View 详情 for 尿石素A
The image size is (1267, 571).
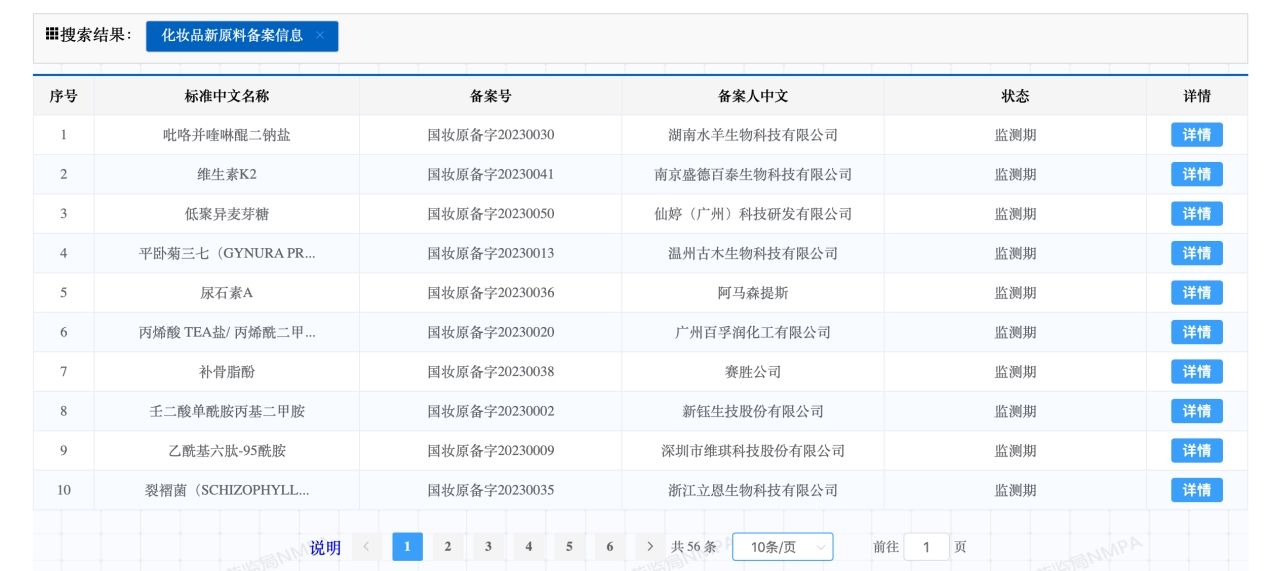tap(1196, 293)
